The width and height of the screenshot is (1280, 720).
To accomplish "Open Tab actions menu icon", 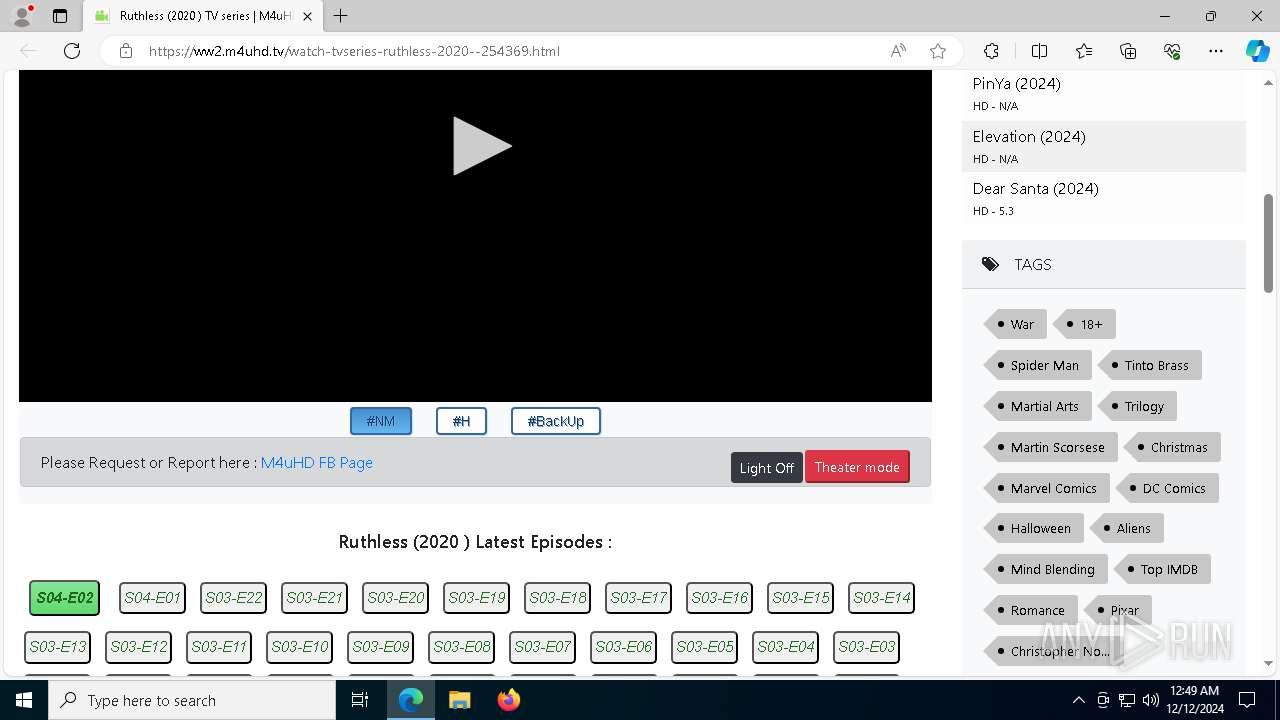I will (60, 16).
